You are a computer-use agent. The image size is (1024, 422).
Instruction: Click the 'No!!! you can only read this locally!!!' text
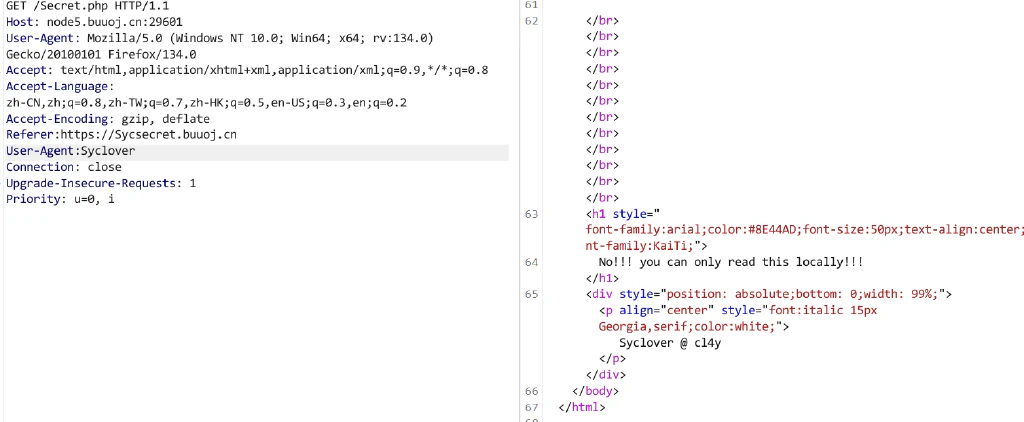(x=731, y=263)
